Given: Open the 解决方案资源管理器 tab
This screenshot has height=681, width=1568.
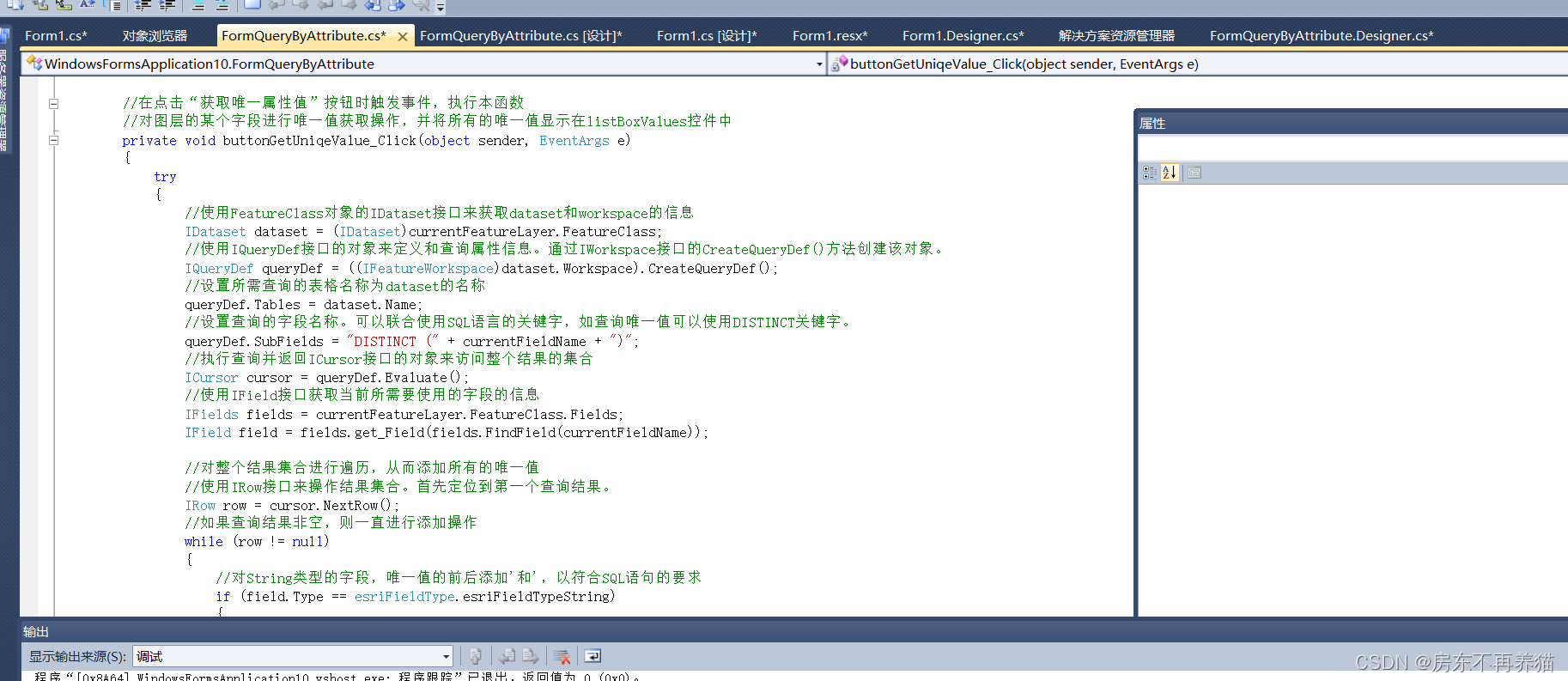Looking at the screenshot, I should coord(1115,36).
